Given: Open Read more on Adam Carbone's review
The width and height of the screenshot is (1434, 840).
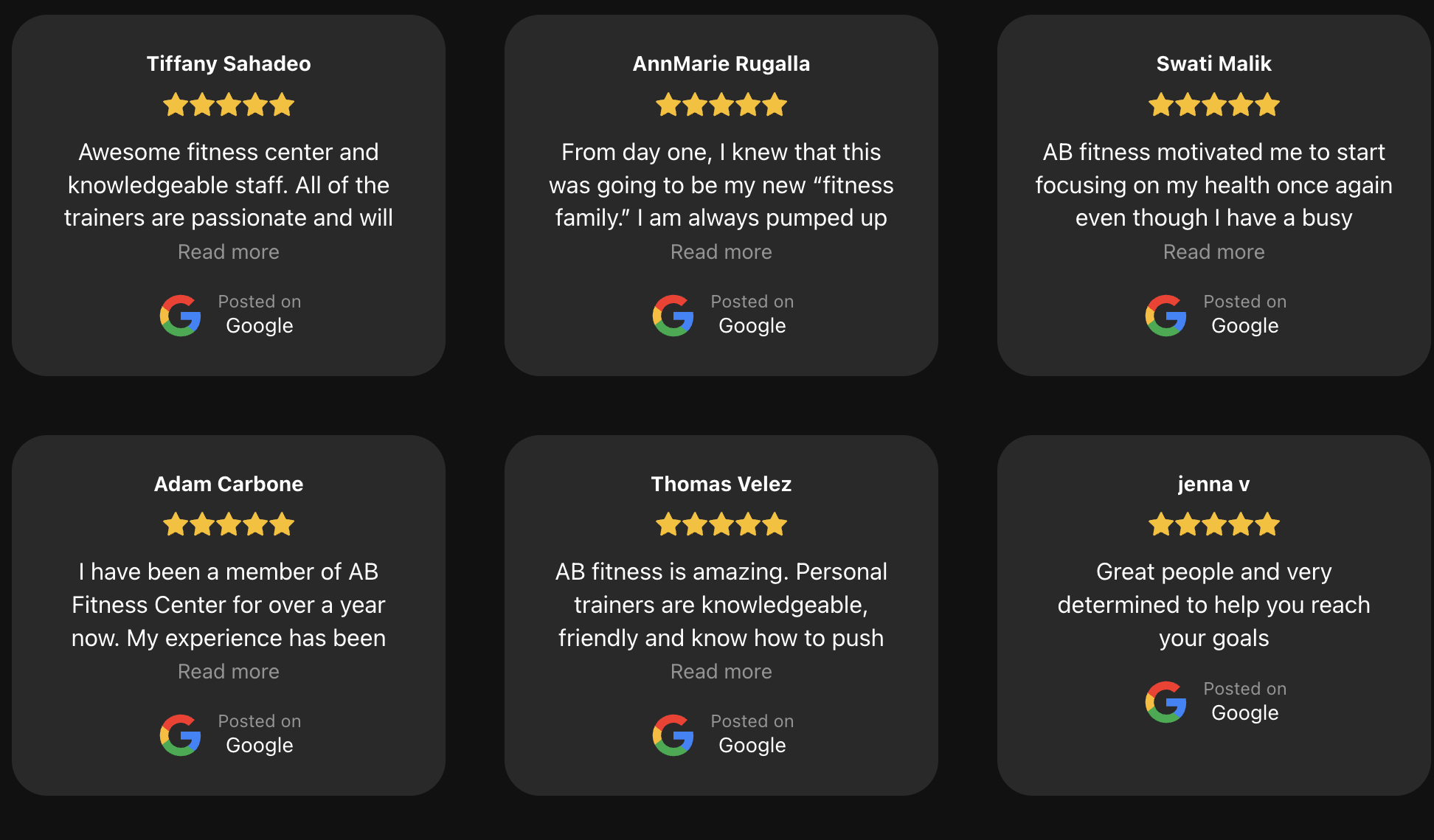Looking at the screenshot, I should coord(229,672).
